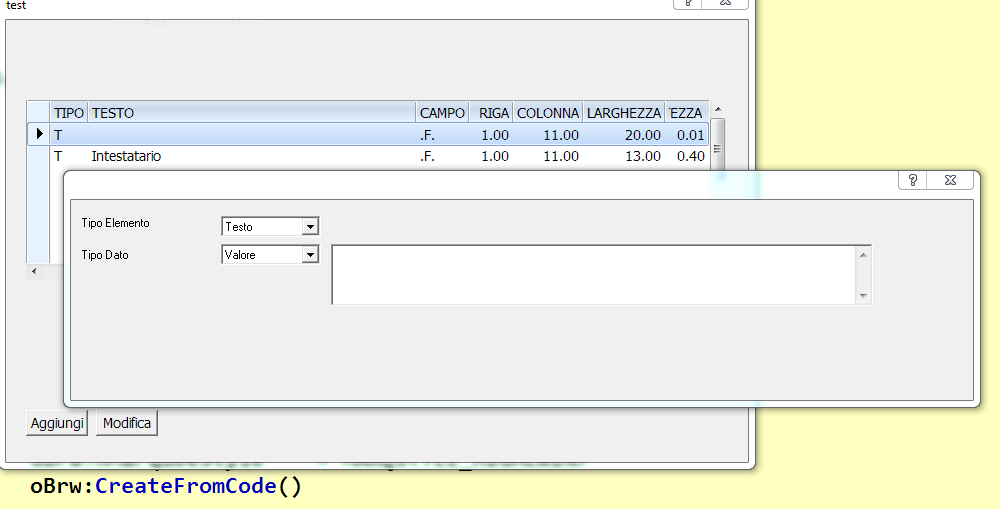
Task: Click the help question mark in the dialog
Action: tap(913, 180)
